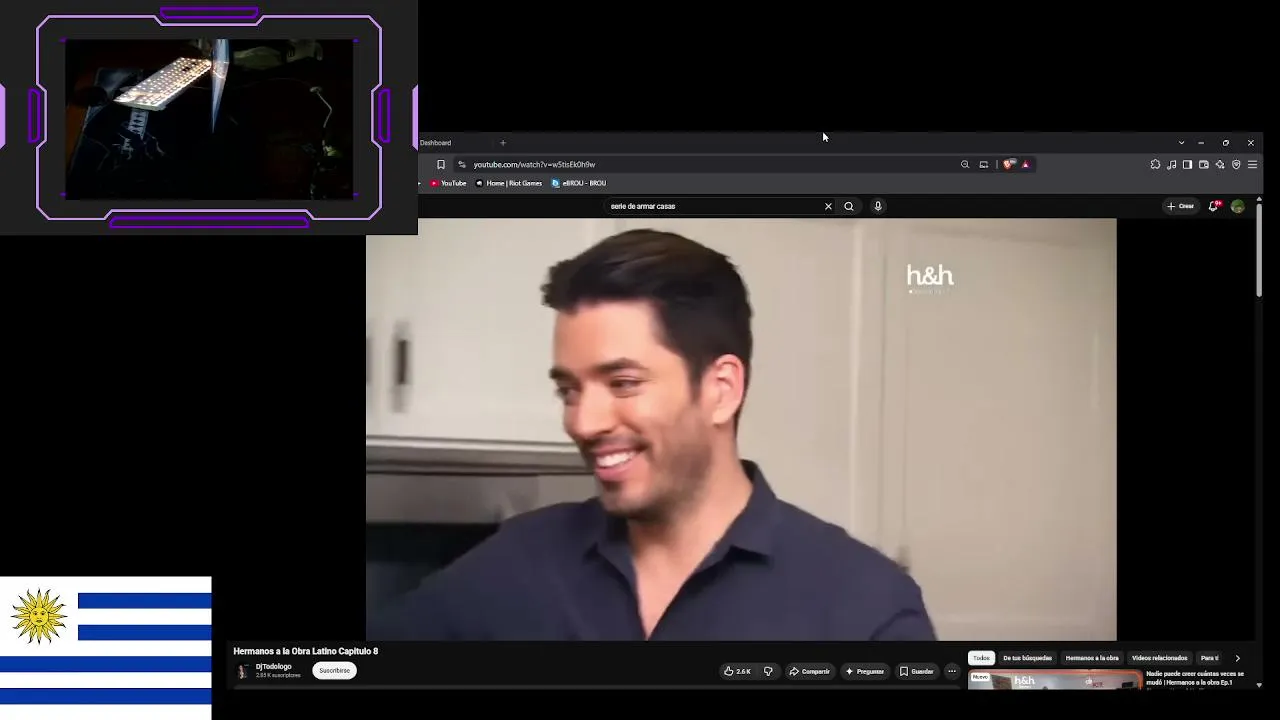Clear the YouTube search text with X
The width and height of the screenshot is (1280, 720).
(828, 206)
